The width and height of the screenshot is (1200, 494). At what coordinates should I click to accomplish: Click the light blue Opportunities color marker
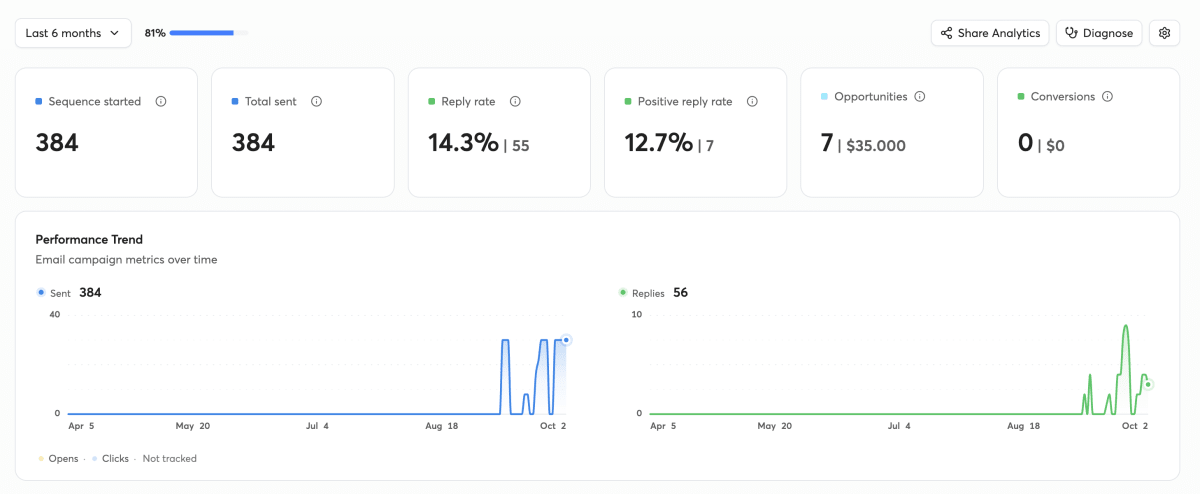[824, 97]
